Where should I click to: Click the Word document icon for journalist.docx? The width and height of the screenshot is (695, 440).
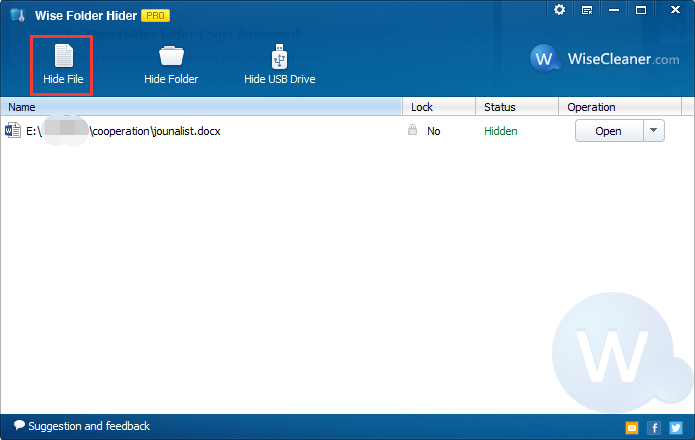pos(13,131)
